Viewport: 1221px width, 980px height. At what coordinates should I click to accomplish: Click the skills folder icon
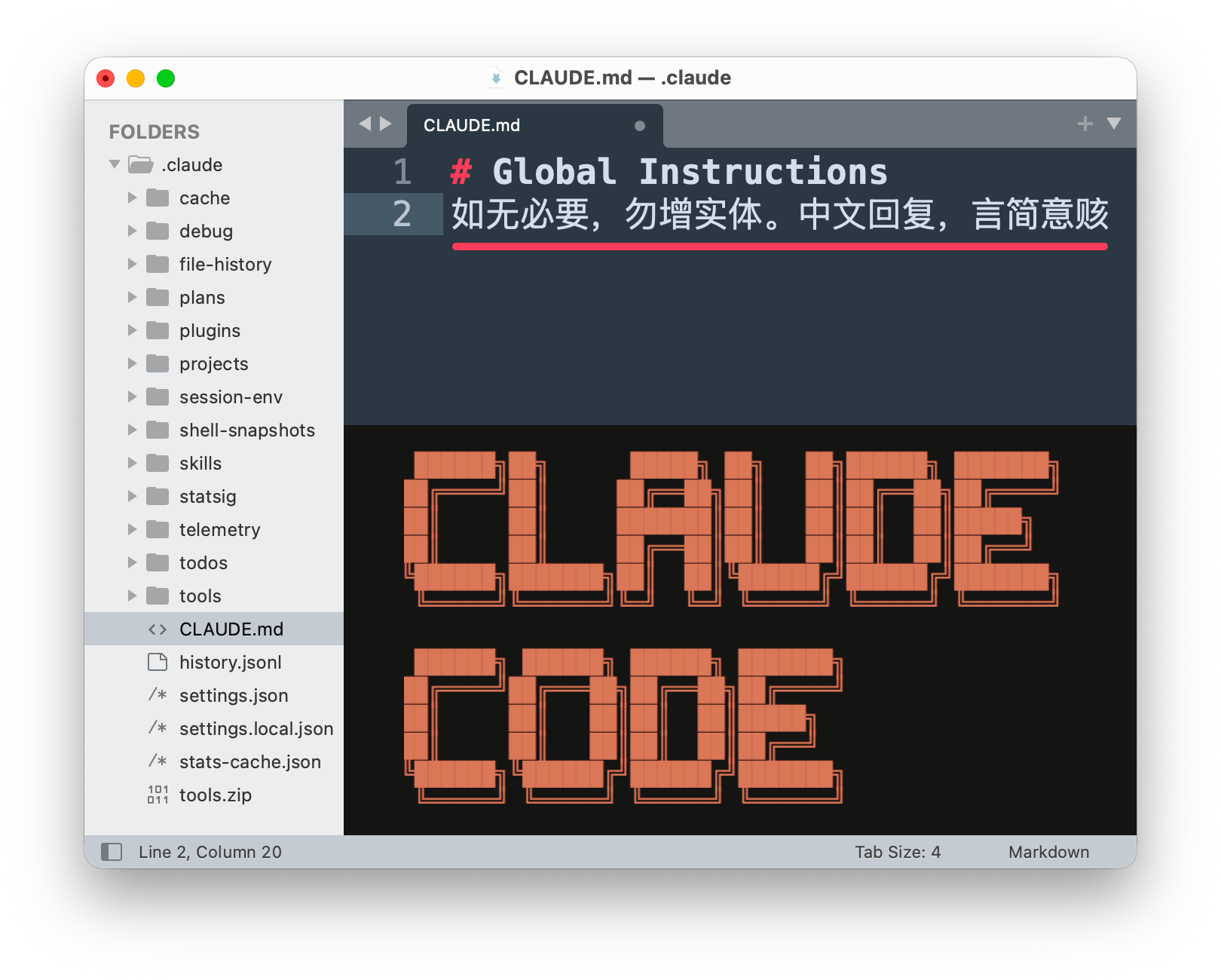[x=158, y=463]
